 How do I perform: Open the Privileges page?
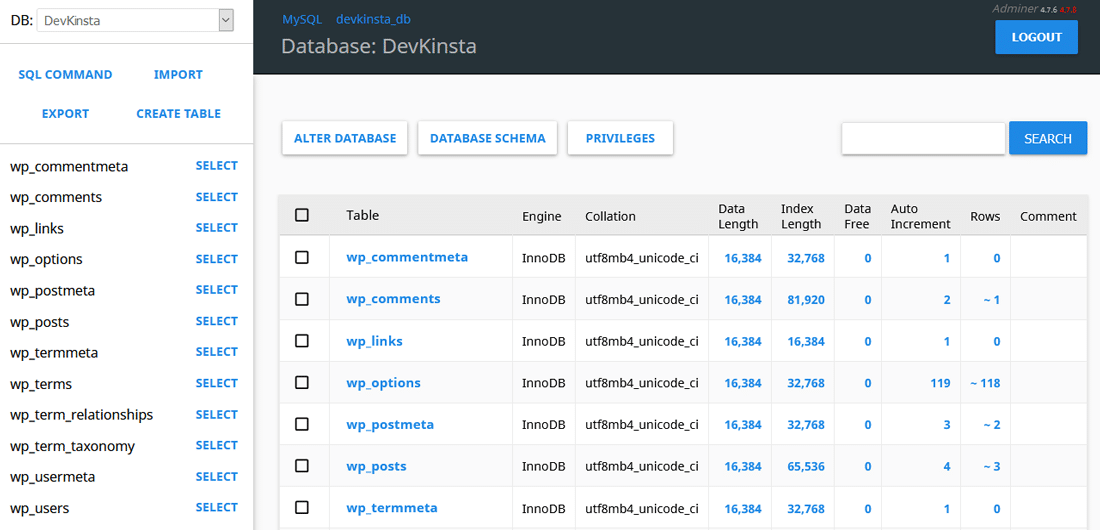[620, 139]
